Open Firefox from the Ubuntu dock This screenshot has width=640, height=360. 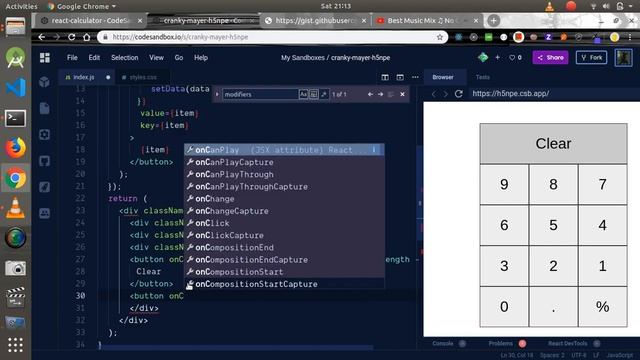point(16,148)
